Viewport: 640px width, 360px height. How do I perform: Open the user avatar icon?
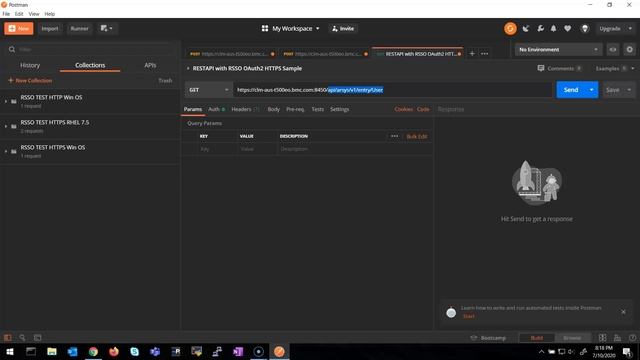coord(585,29)
